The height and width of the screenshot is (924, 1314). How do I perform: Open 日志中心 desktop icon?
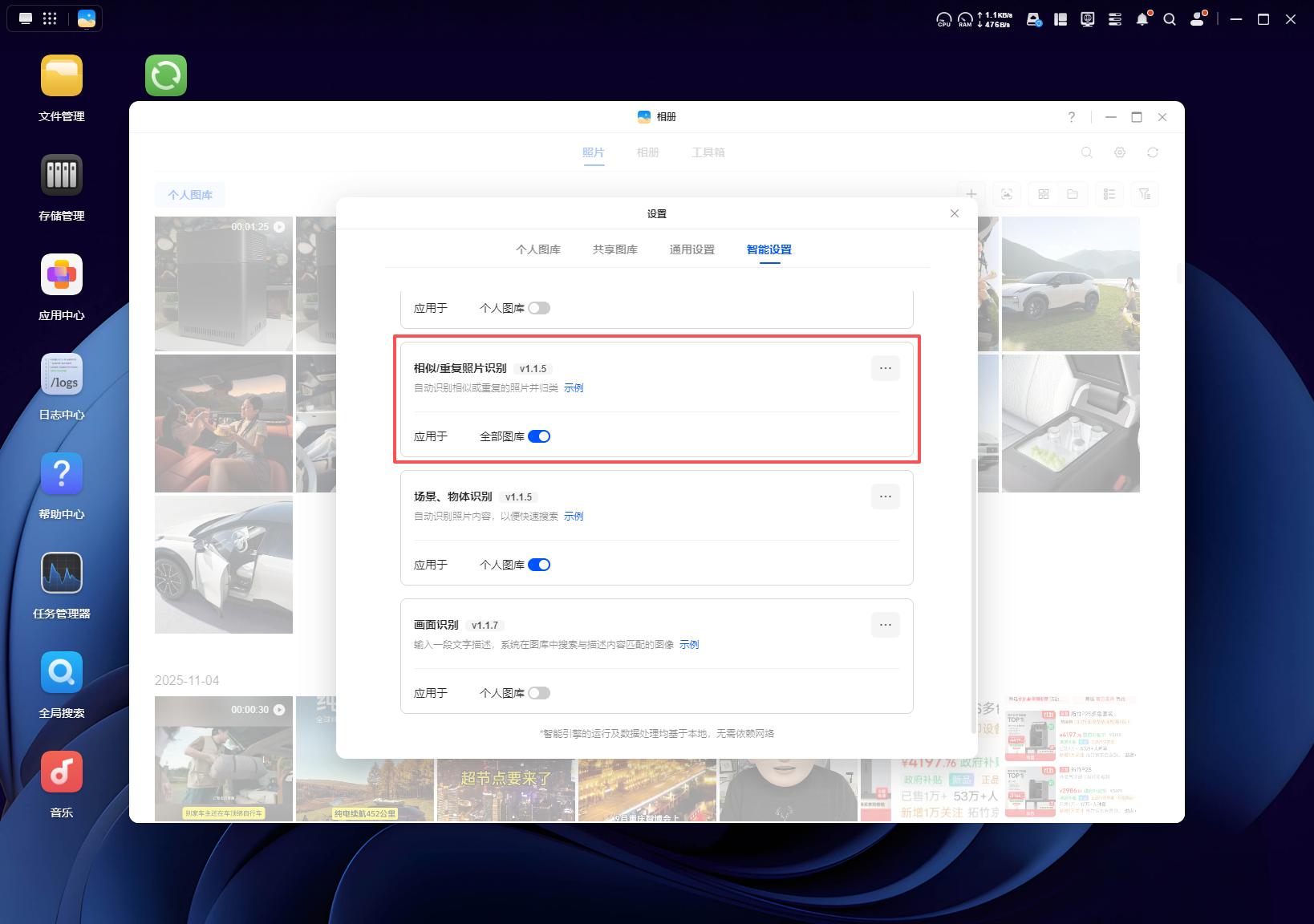[62, 374]
